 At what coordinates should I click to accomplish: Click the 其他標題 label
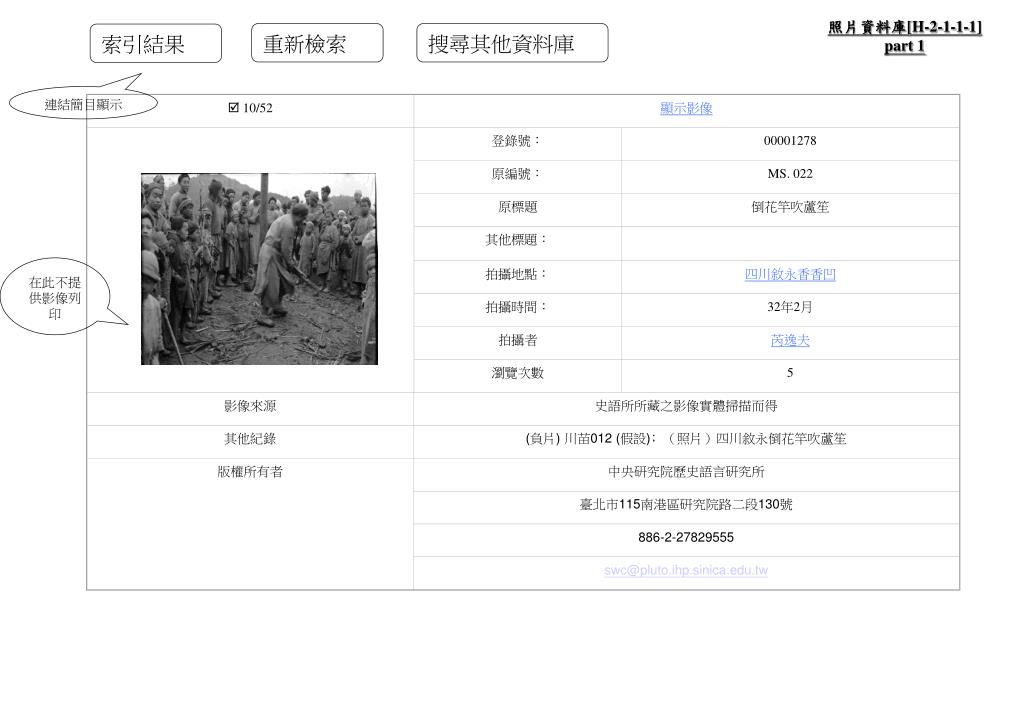click(x=515, y=240)
